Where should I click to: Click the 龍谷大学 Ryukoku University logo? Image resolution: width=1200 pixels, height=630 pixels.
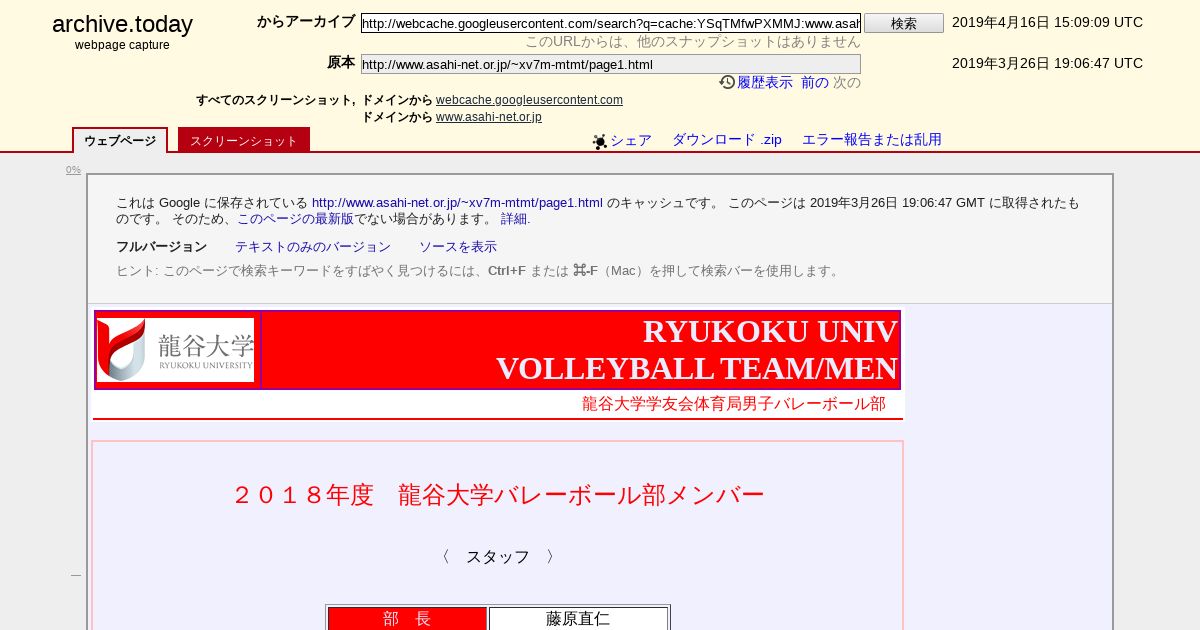[176, 350]
